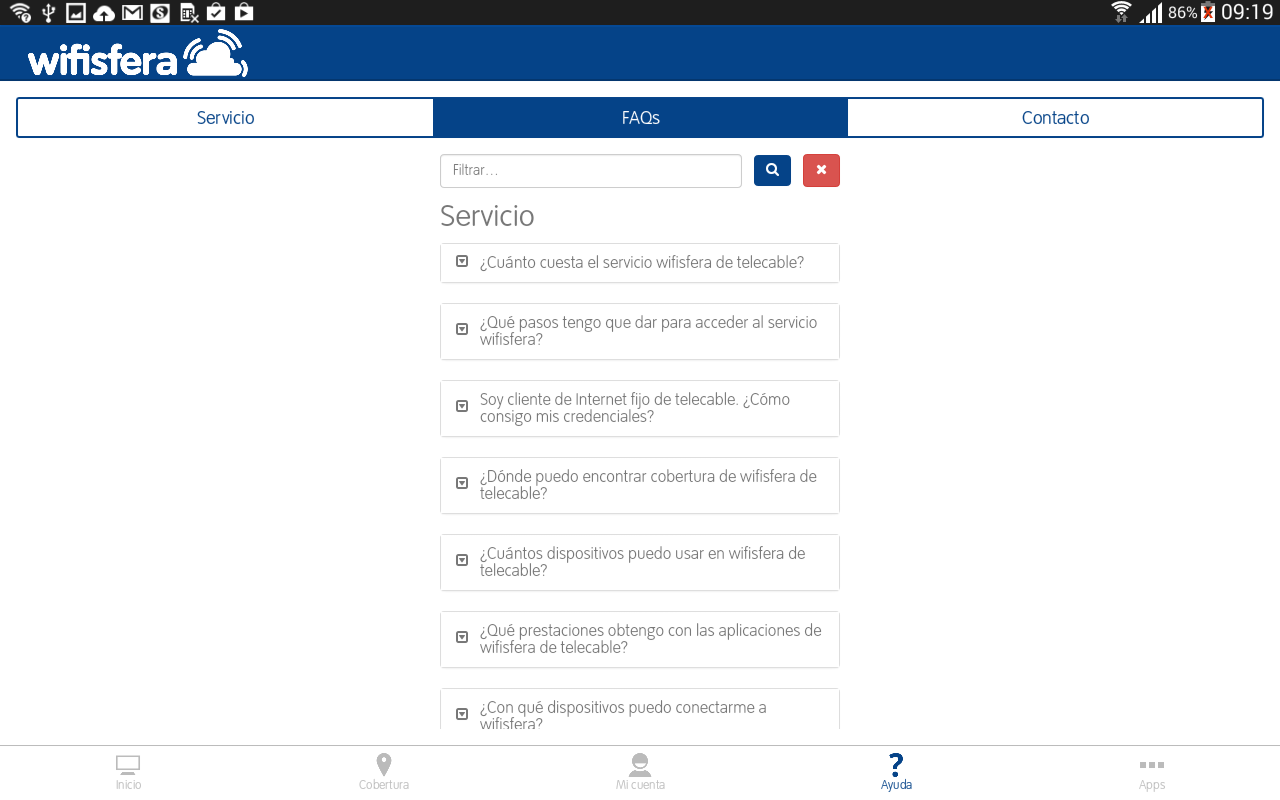Tap the Wi-Fi signal icon in status bar
Image resolution: width=1280 pixels, height=800 pixels.
1122,12
